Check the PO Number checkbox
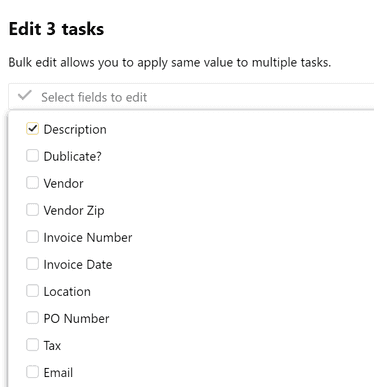This screenshot has width=374, height=387. point(32,318)
